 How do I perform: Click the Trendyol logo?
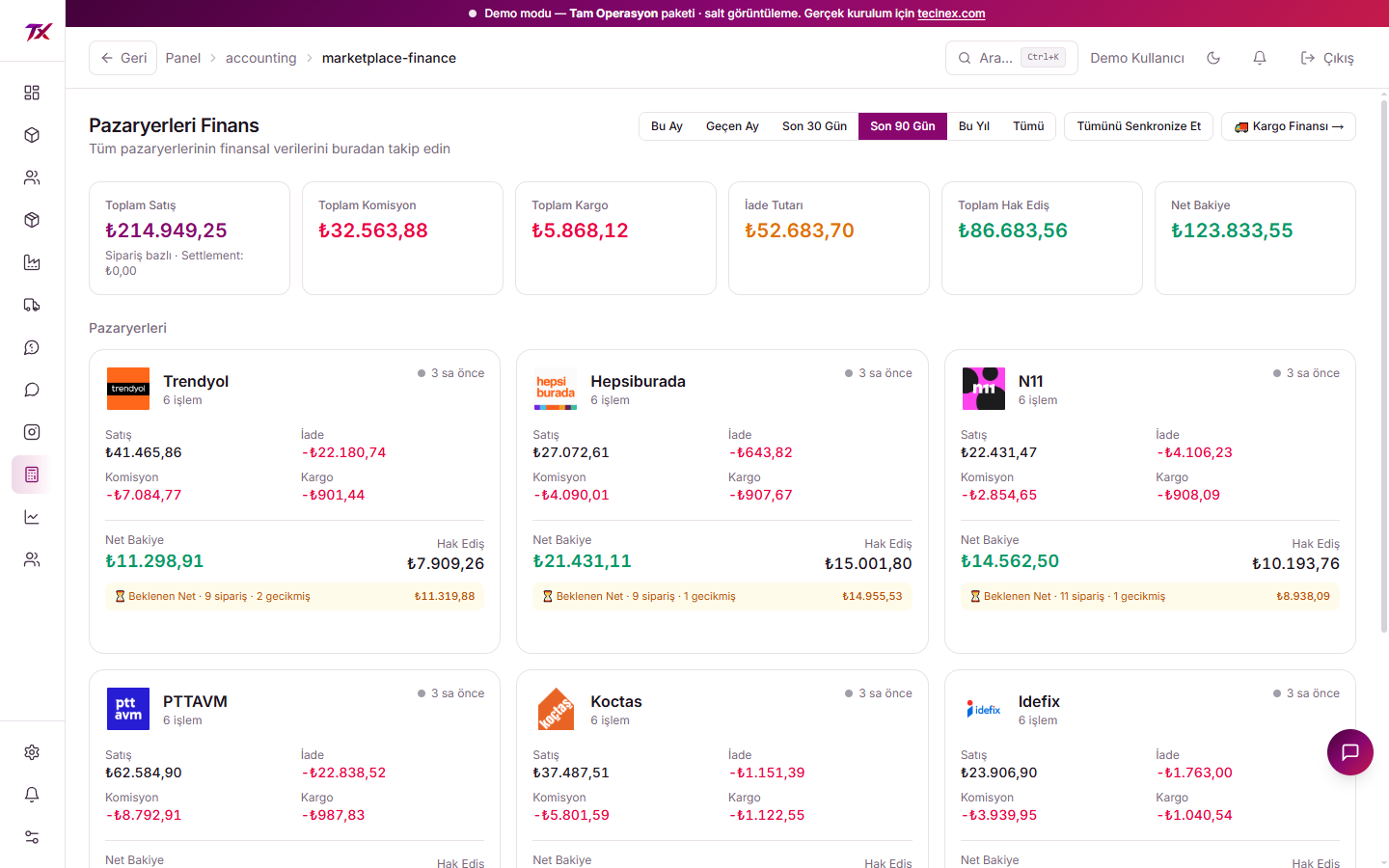click(128, 389)
